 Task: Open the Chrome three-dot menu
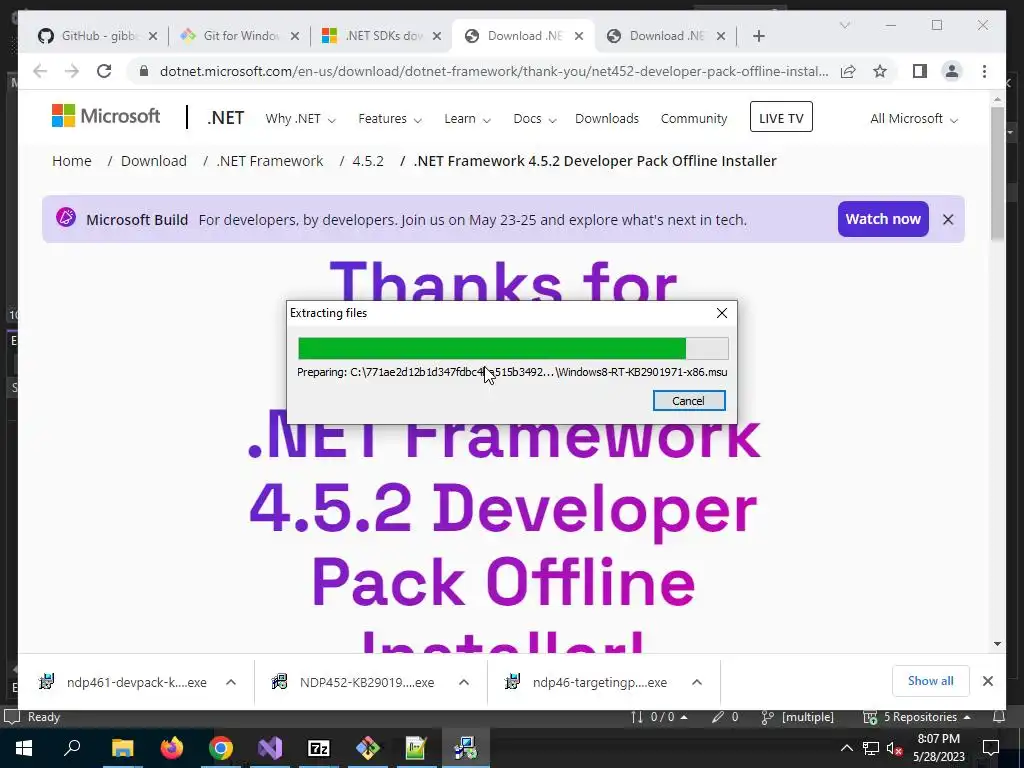pyautogui.click(x=984, y=71)
